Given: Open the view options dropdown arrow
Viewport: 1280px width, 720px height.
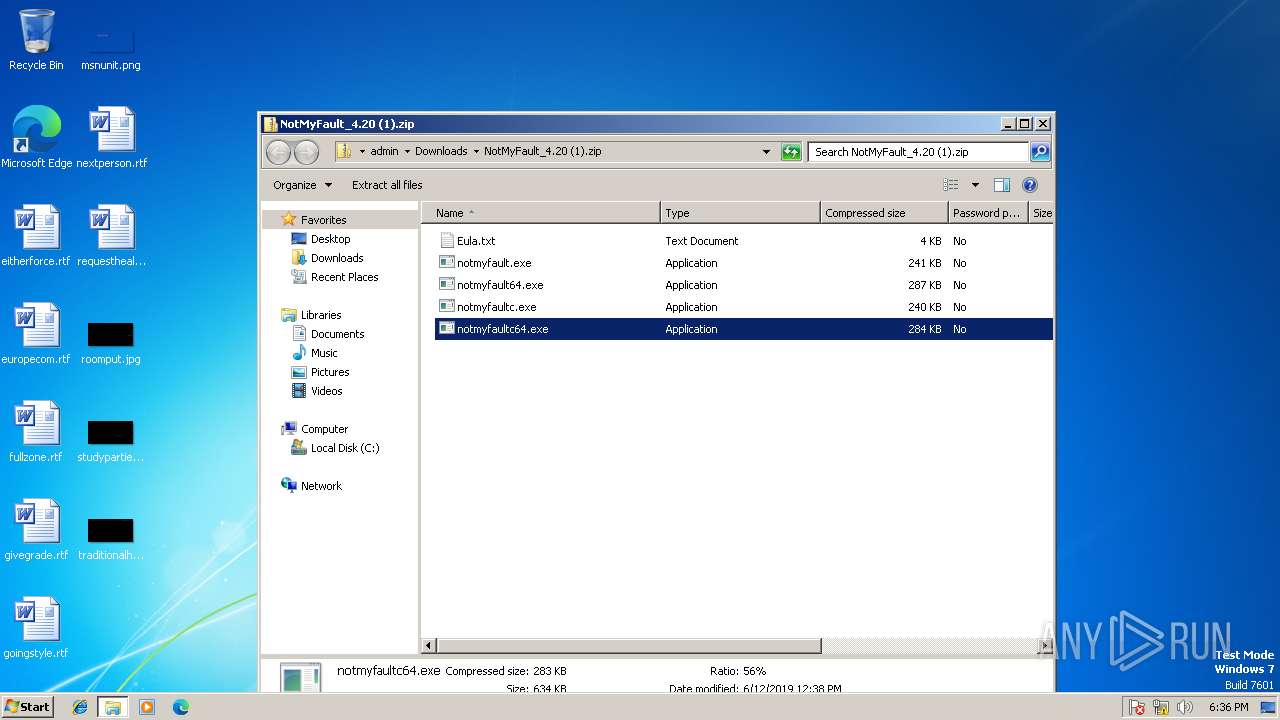Looking at the screenshot, I should tap(975, 185).
